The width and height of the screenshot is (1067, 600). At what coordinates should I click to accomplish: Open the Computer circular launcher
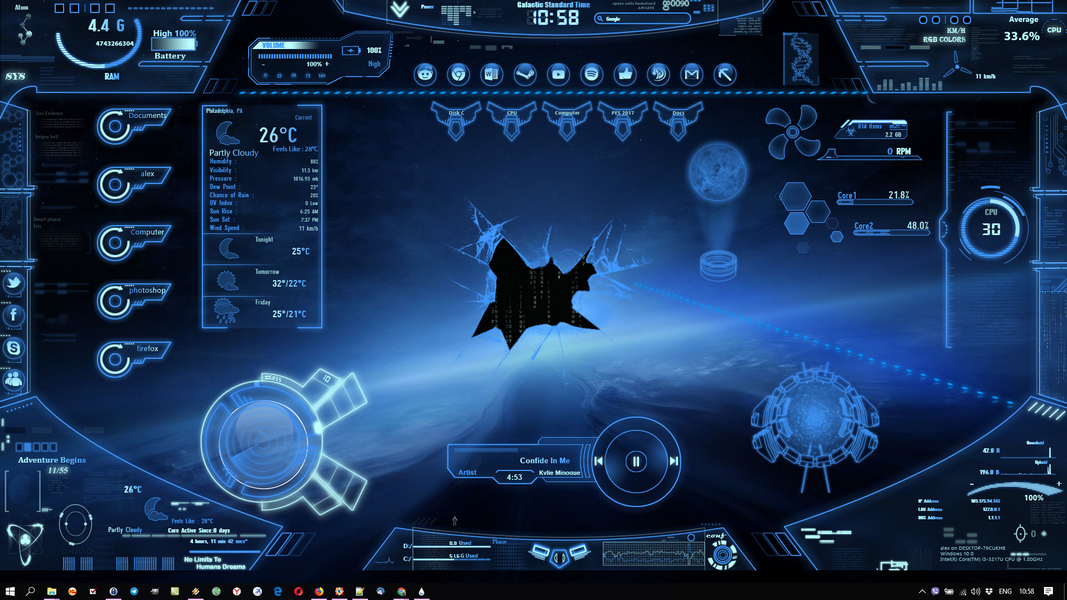[133, 242]
